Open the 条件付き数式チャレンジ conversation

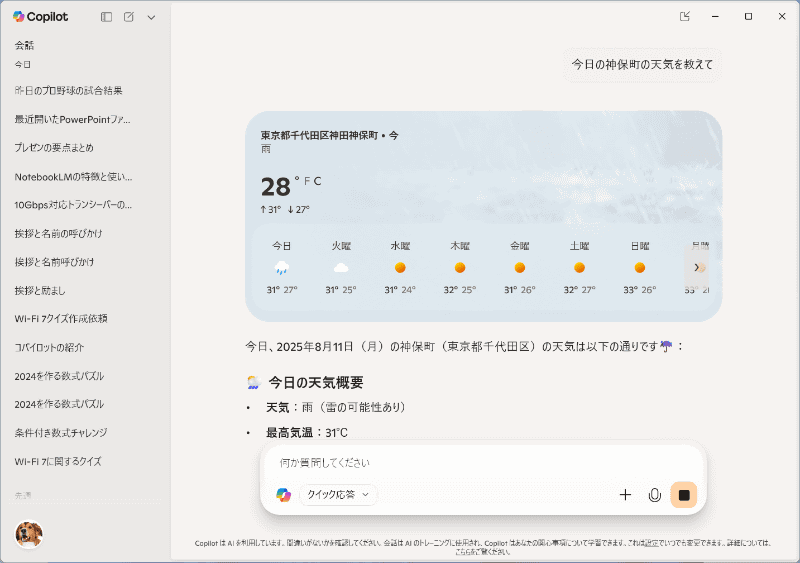[61, 433]
